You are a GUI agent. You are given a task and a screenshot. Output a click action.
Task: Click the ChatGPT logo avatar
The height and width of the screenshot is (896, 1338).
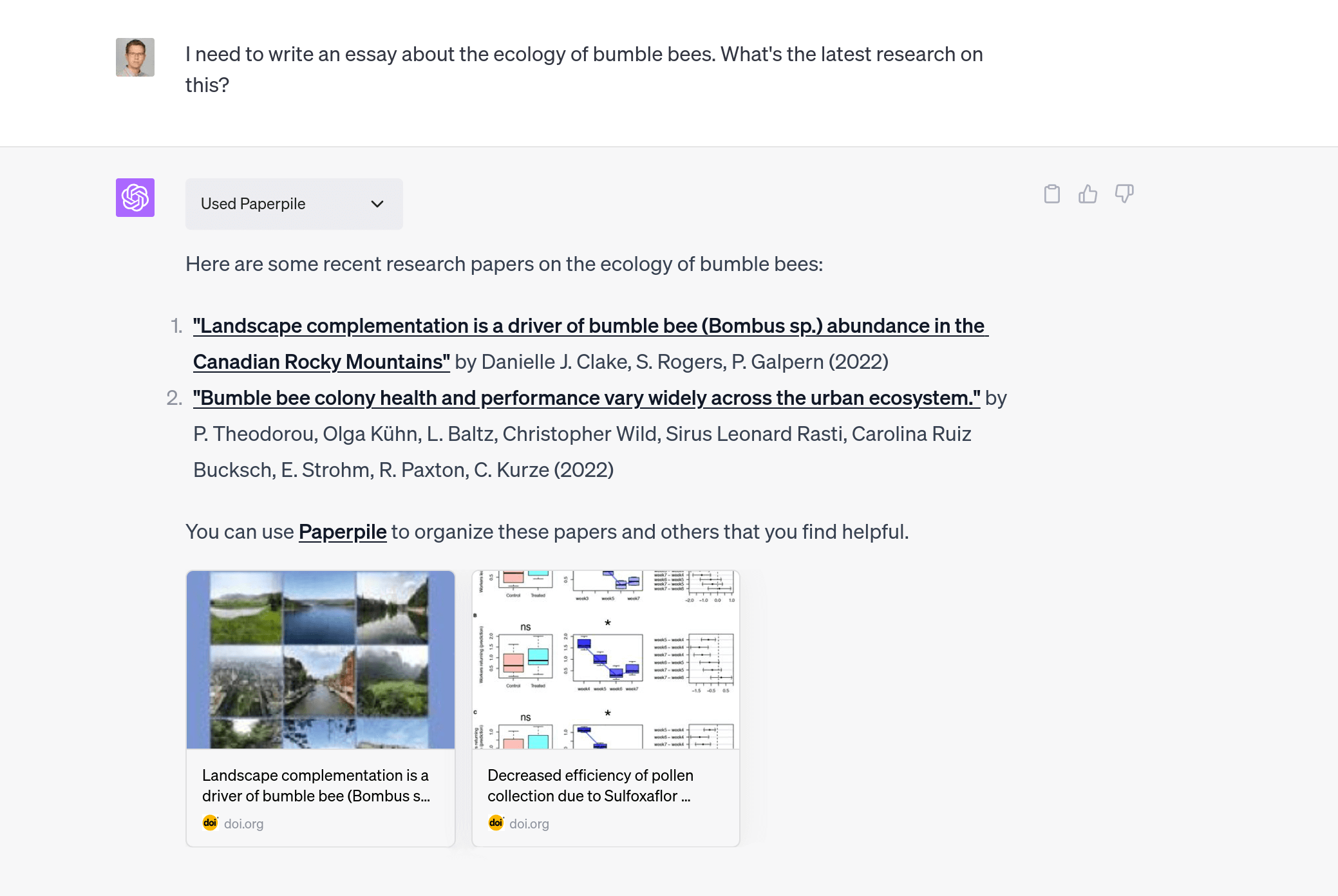point(135,198)
